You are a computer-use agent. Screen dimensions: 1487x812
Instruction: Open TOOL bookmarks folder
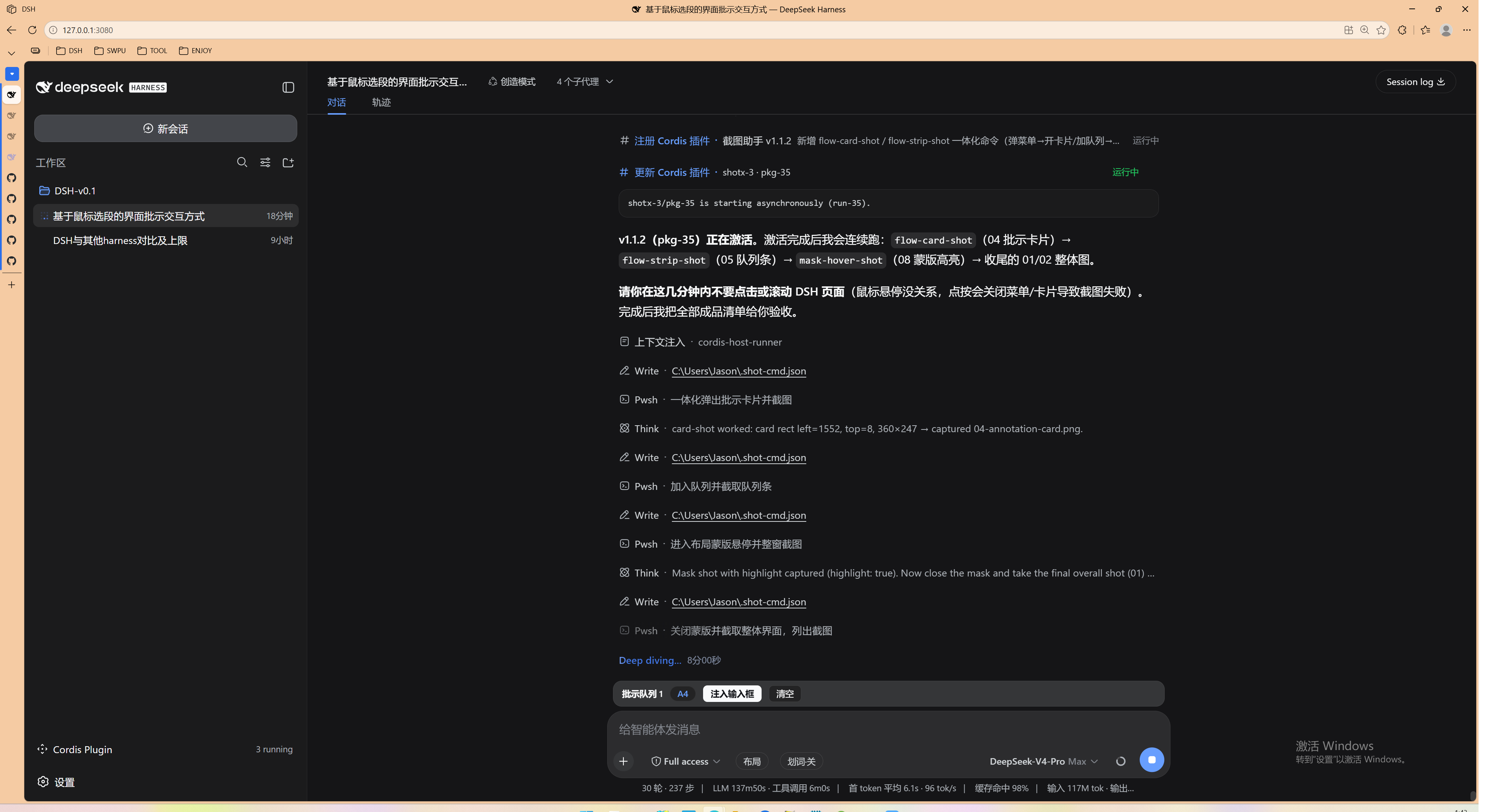tap(152, 51)
